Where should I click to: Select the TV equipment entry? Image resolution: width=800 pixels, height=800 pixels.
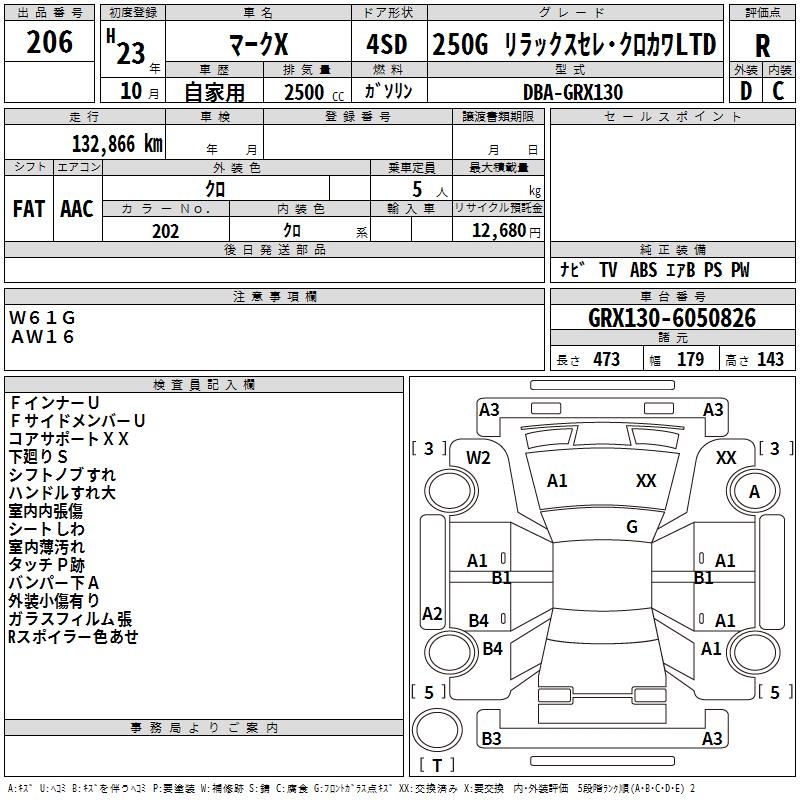pos(608,269)
